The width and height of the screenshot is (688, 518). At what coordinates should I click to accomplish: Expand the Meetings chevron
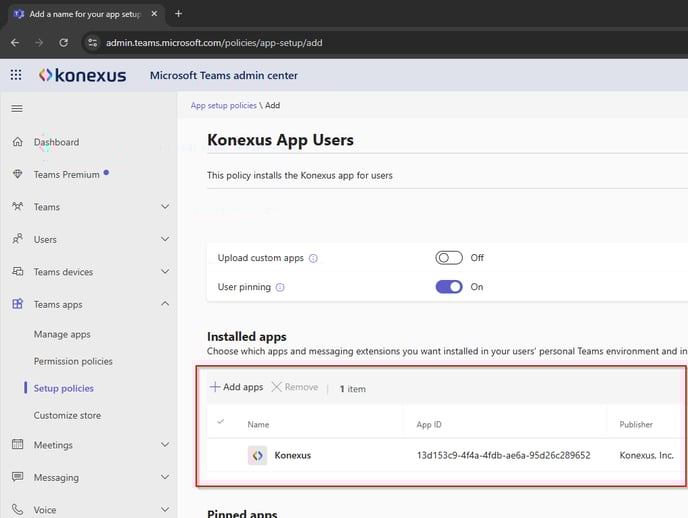165,445
